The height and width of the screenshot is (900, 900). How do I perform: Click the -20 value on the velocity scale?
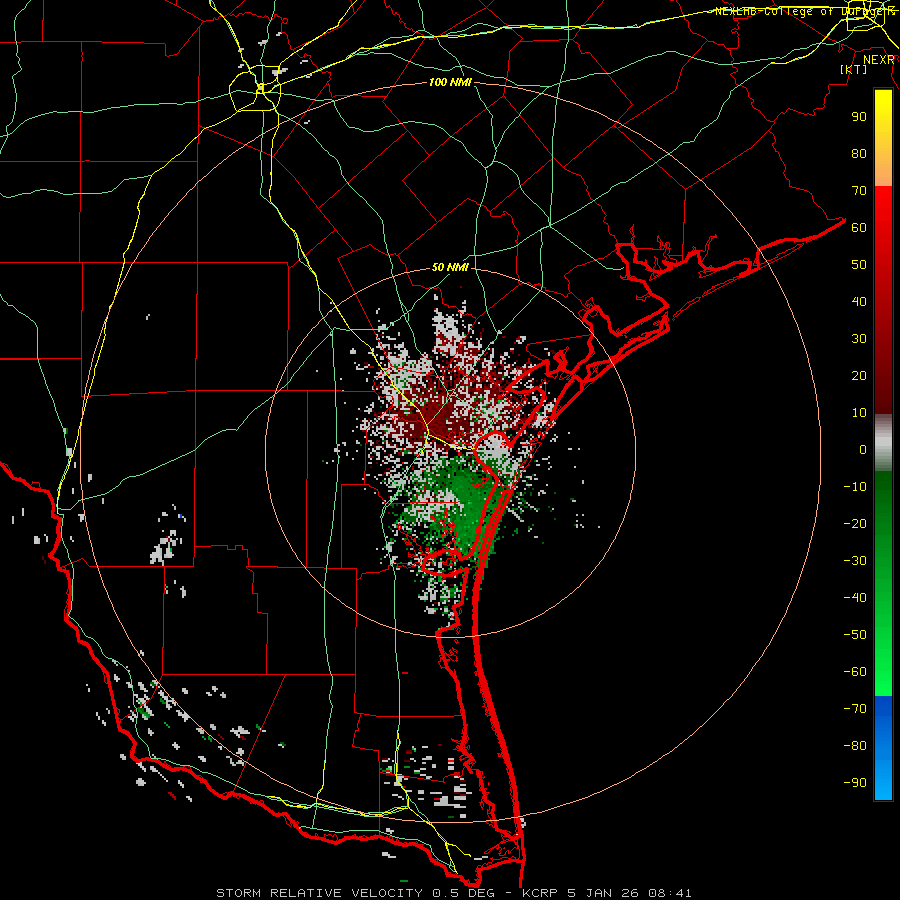[x=855, y=523]
